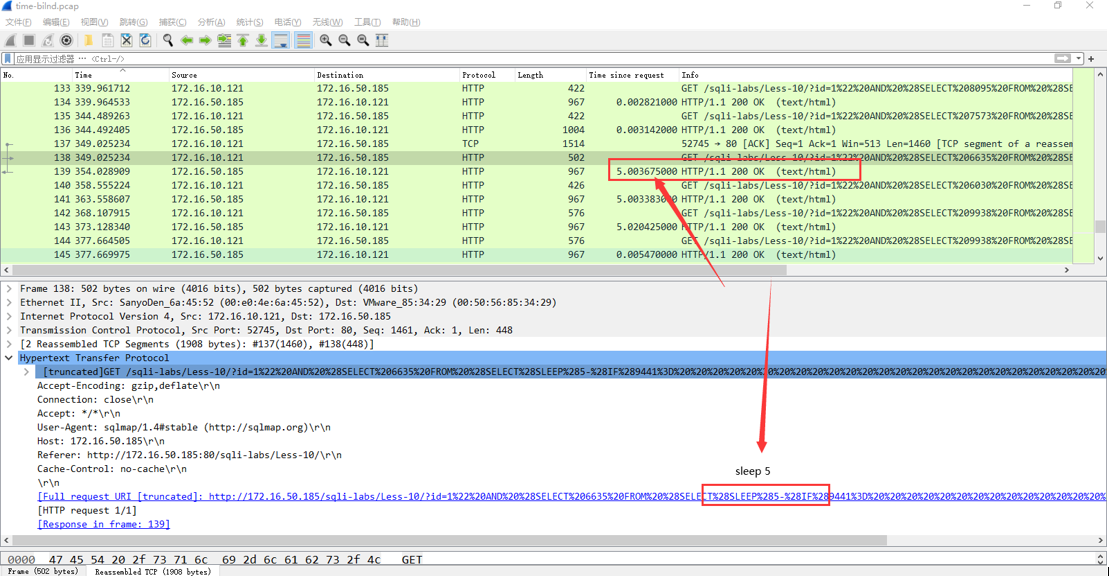Screen dimensions: 1109x576
Task: Toggle auto-scroll during live capture
Action: pos(281,40)
